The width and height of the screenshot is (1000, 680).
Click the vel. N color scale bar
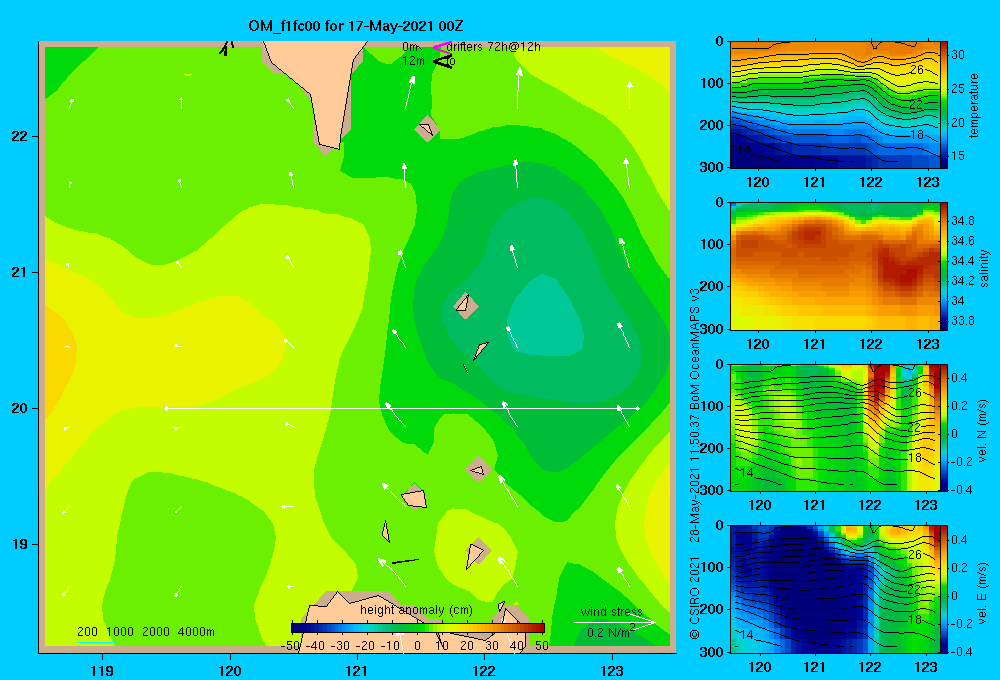click(x=944, y=427)
